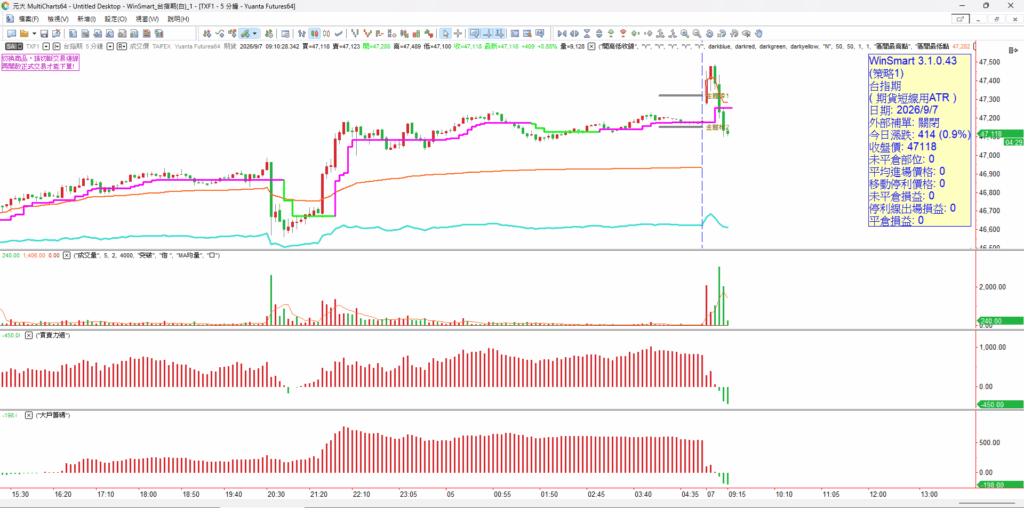Open the 5 分鐘 resolution dropdown
The image size is (1024, 508).
(x=110, y=46)
